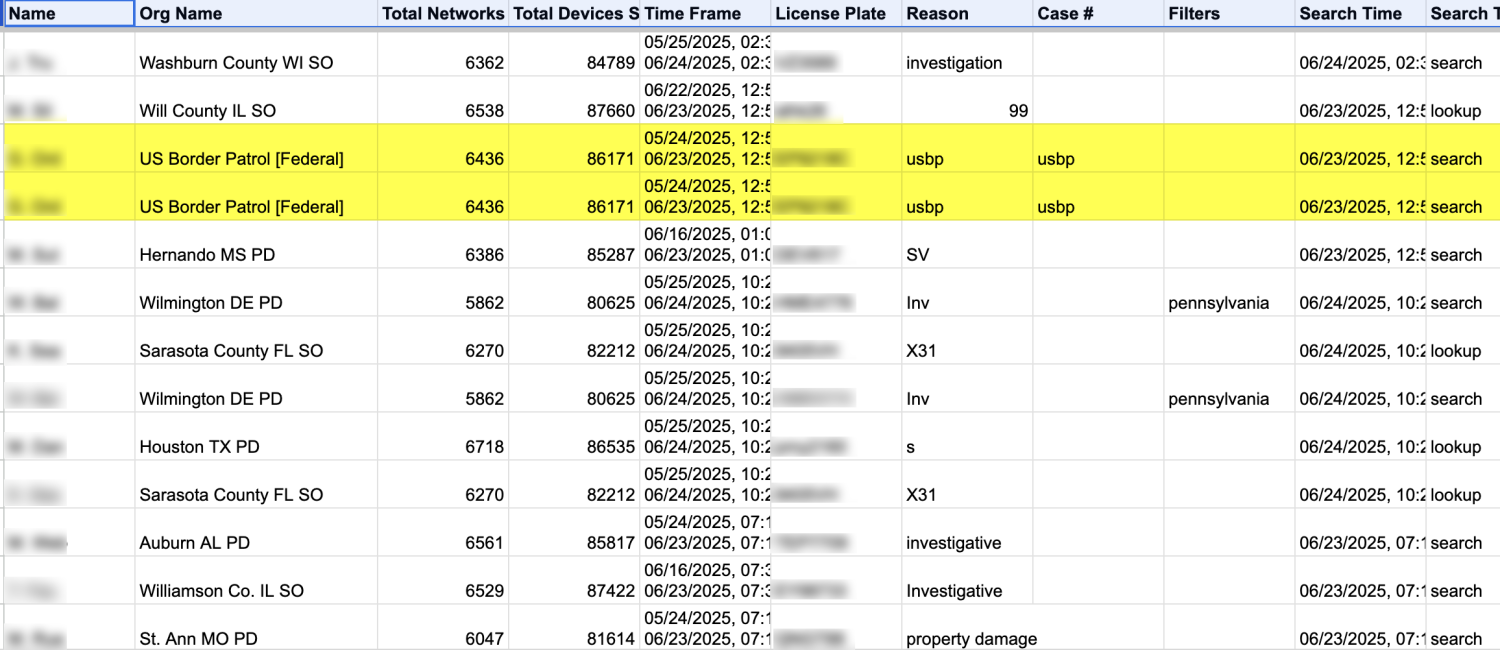
Task: Click the Washburn County WI SO cell
Action: 257,54
